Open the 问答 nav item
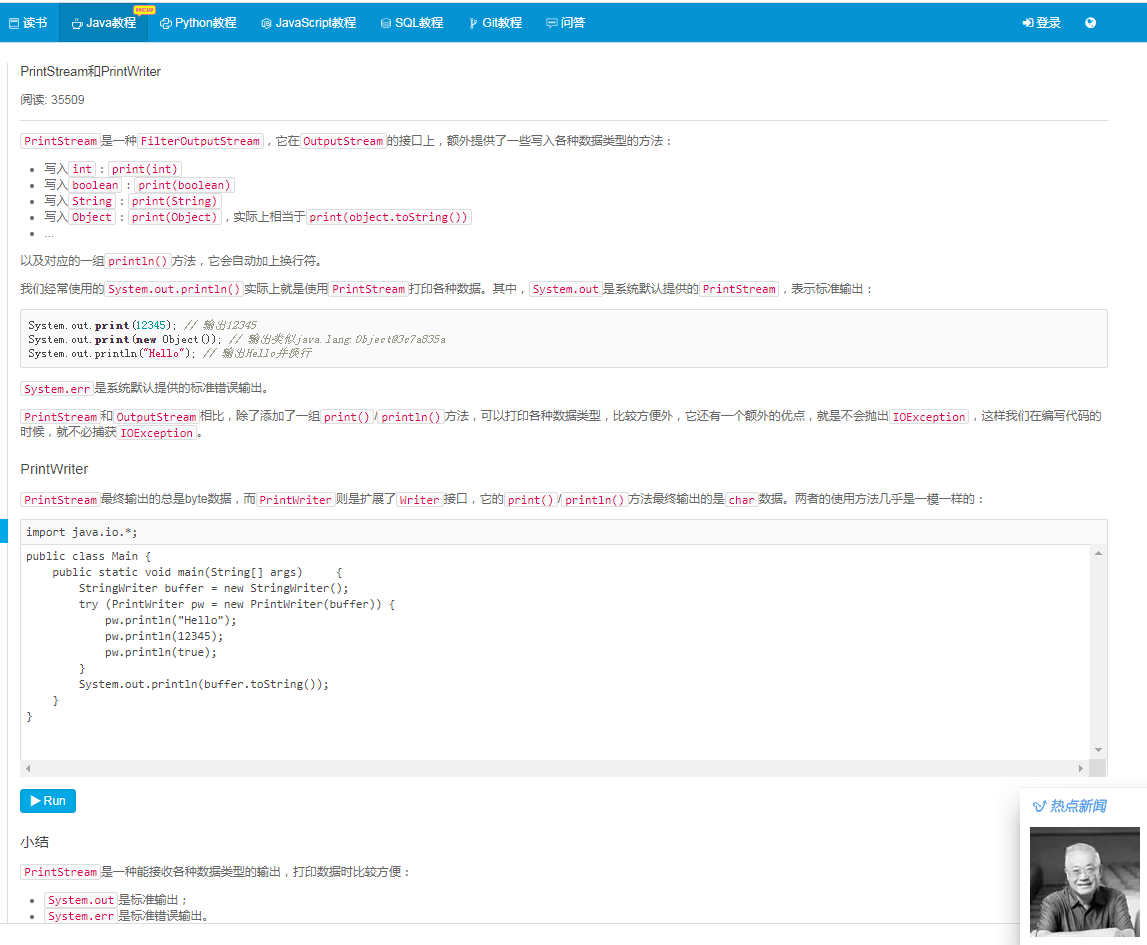The image size is (1147, 945). (565, 23)
